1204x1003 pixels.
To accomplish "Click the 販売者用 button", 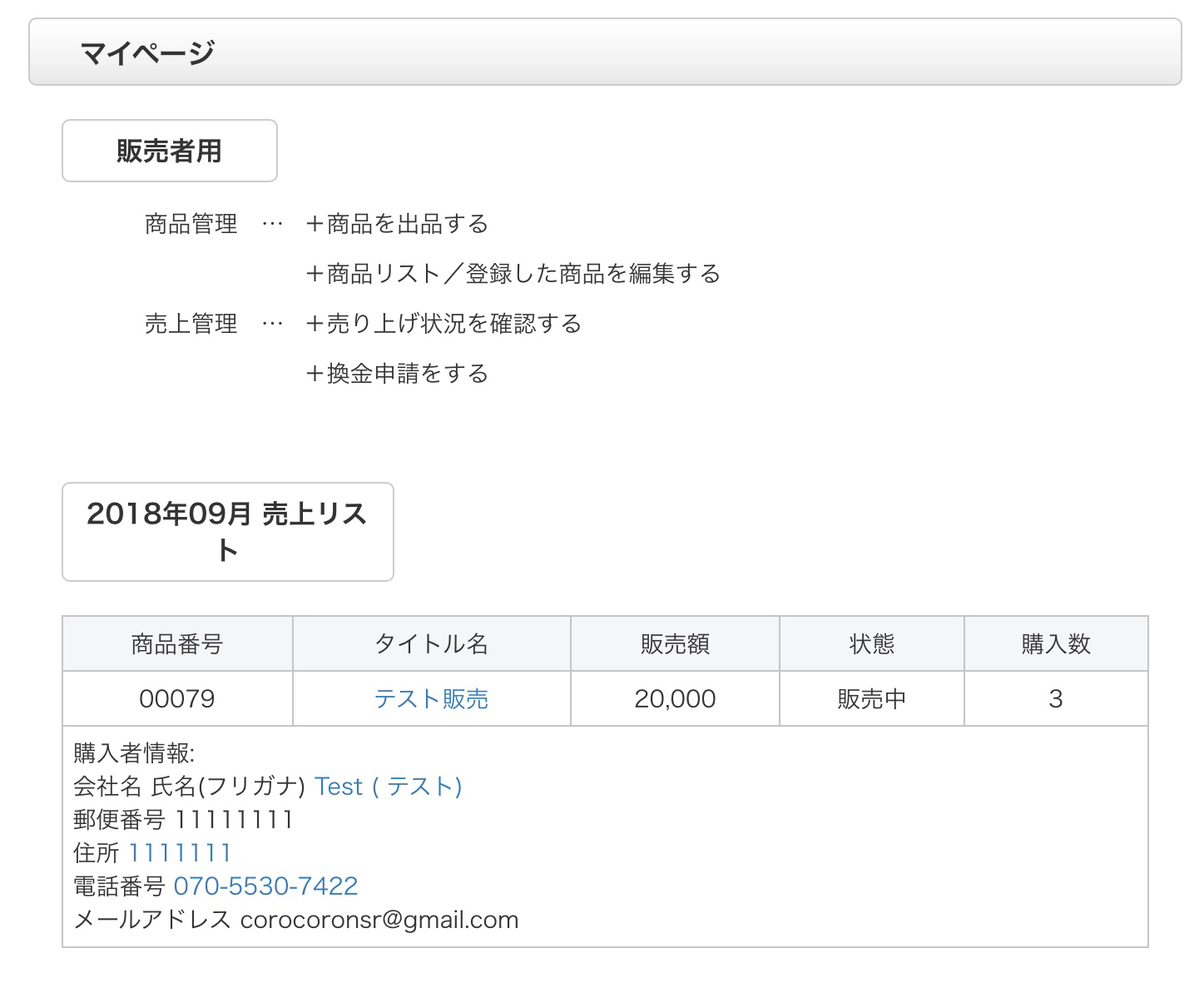I will [x=170, y=151].
